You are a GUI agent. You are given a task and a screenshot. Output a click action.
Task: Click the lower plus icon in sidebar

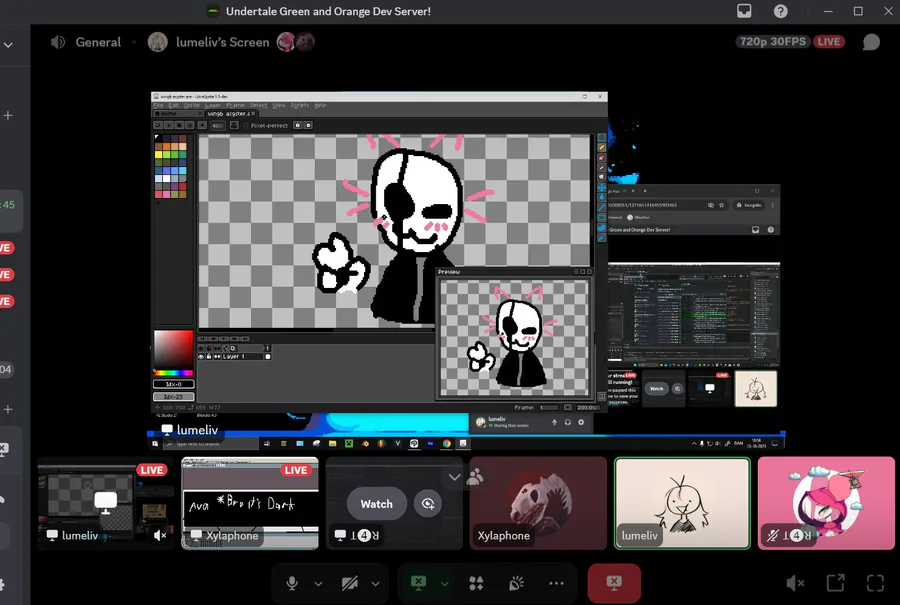tap(8, 409)
